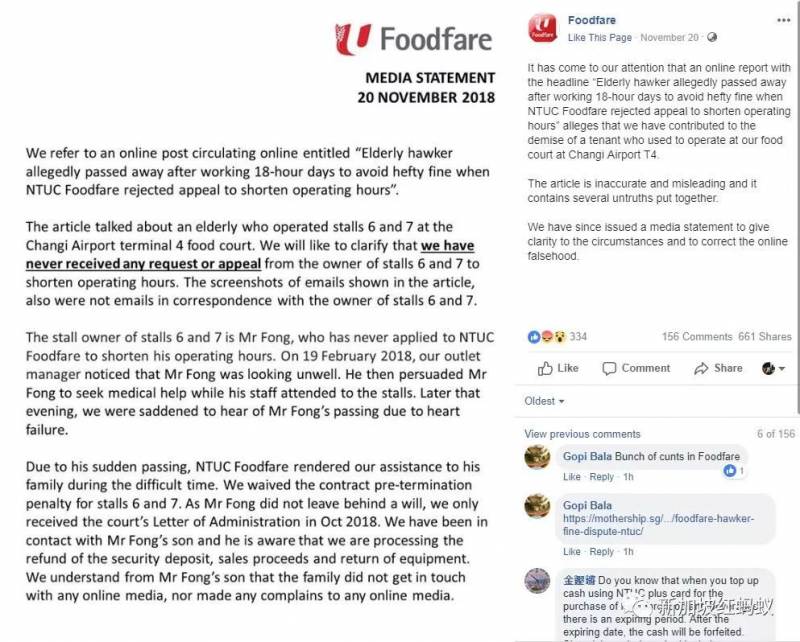Image resolution: width=800 pixels, height=642 pixels.
Task: Click Like under the second Gopi Bala comment
Action: (x=572, y=551)
